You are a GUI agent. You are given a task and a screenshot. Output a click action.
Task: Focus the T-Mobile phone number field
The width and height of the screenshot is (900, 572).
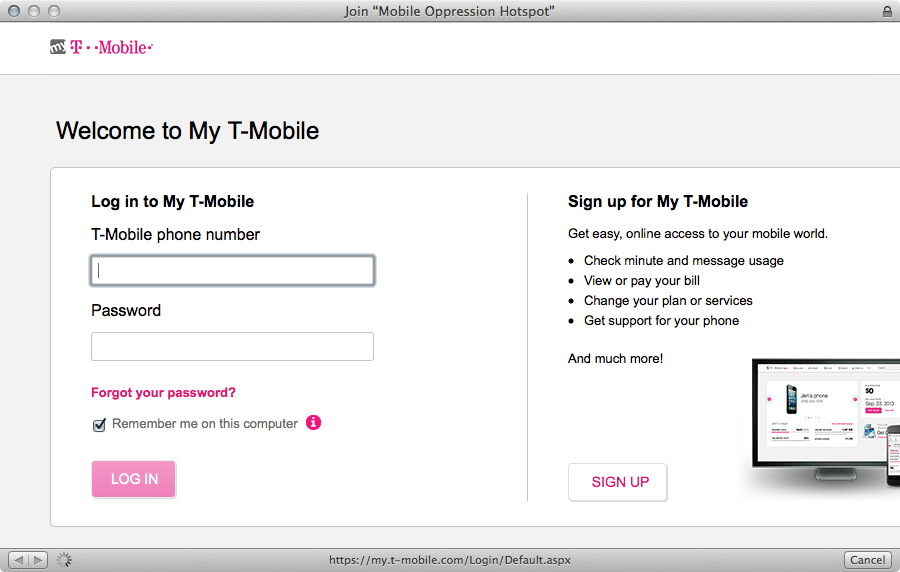232,270
